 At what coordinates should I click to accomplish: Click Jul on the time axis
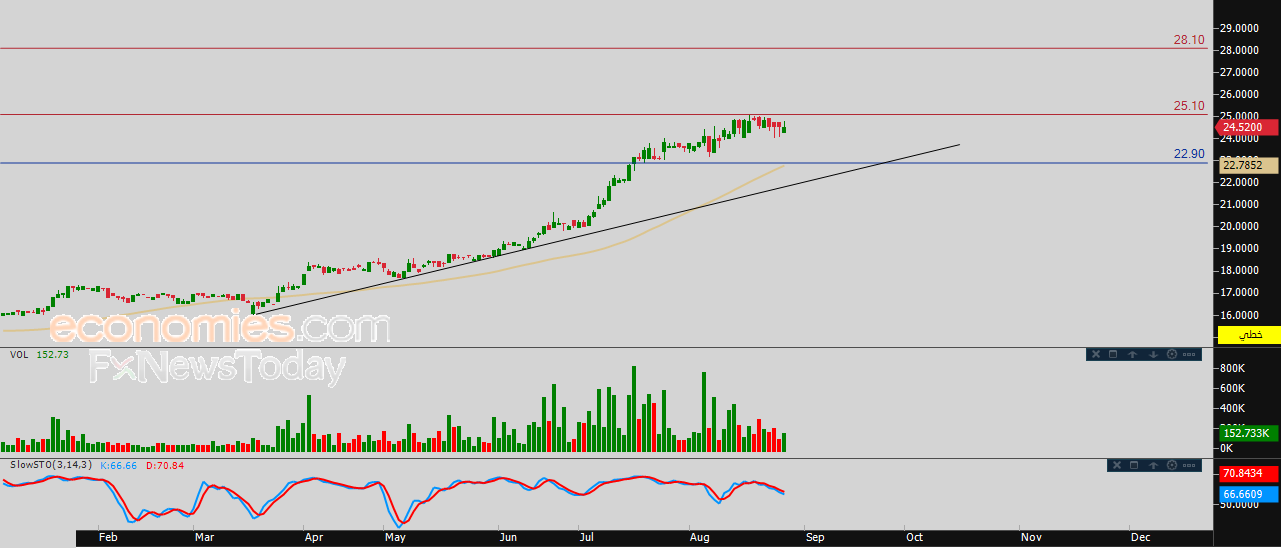pos(586,537)
